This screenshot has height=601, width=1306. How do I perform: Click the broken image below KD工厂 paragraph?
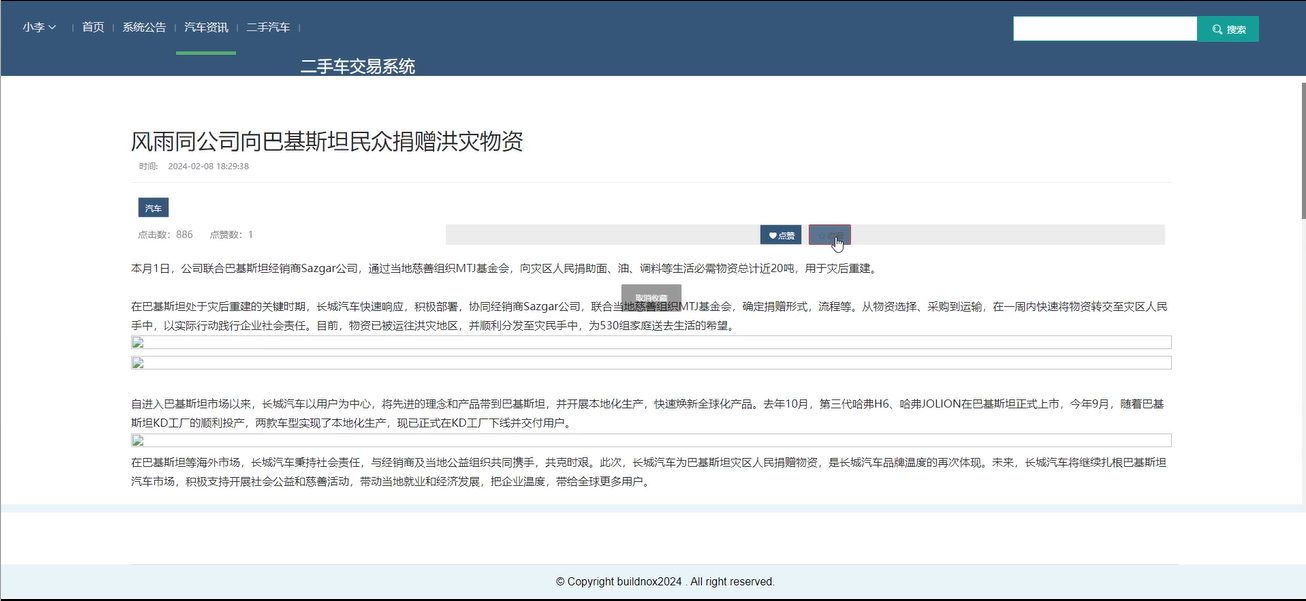651,440
